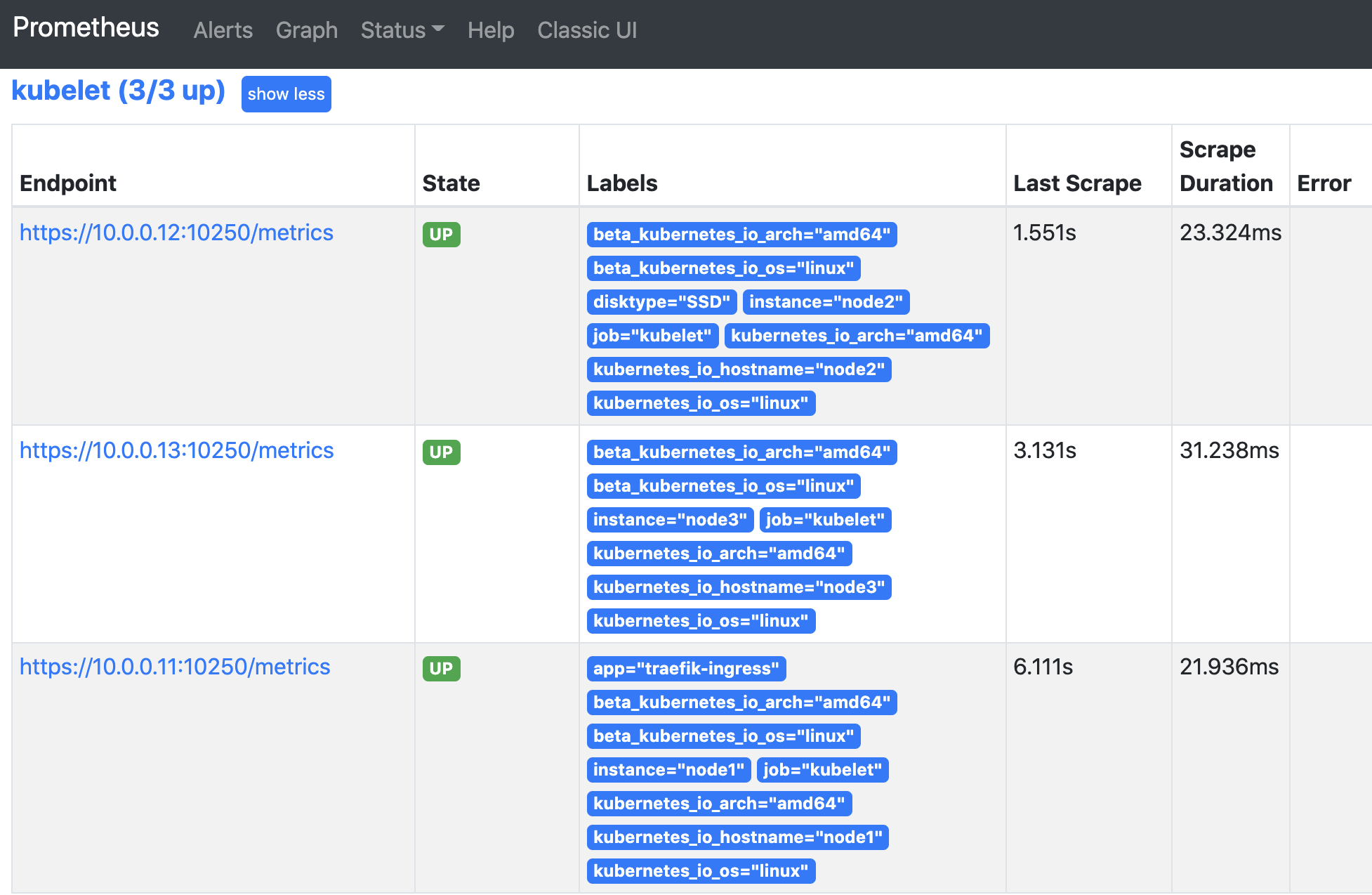Open the Alerts page in navbar
The width and height of the screenshot is (1372, 895).
tap(223, 30)
